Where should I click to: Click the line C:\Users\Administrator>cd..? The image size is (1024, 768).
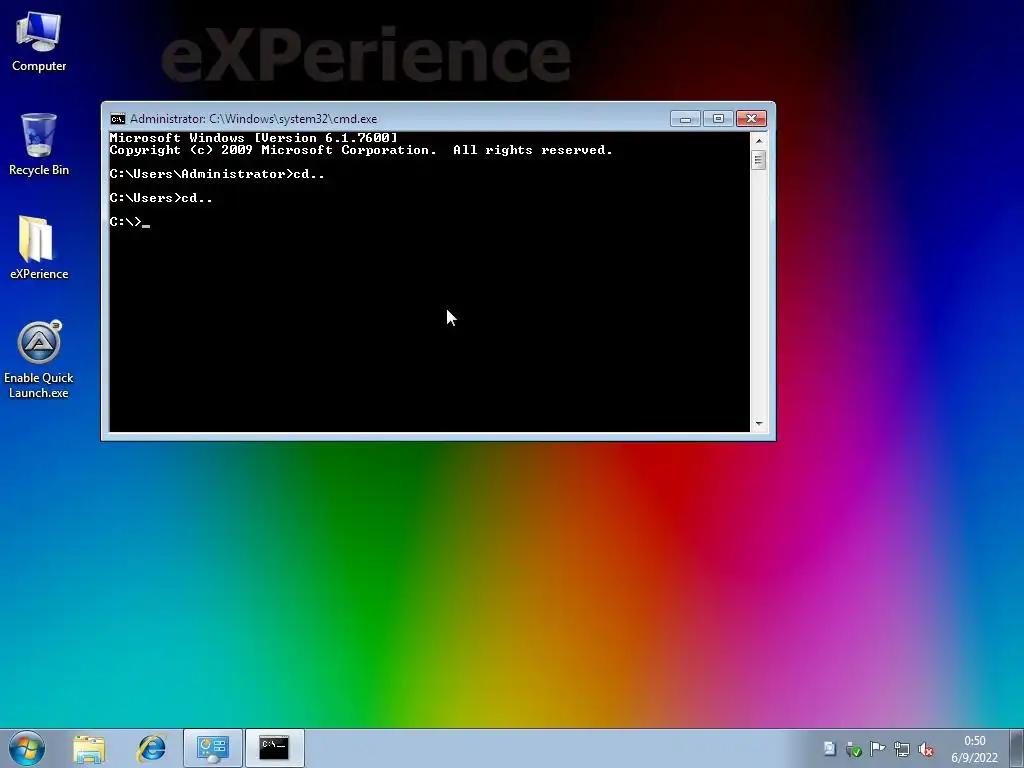217,174
